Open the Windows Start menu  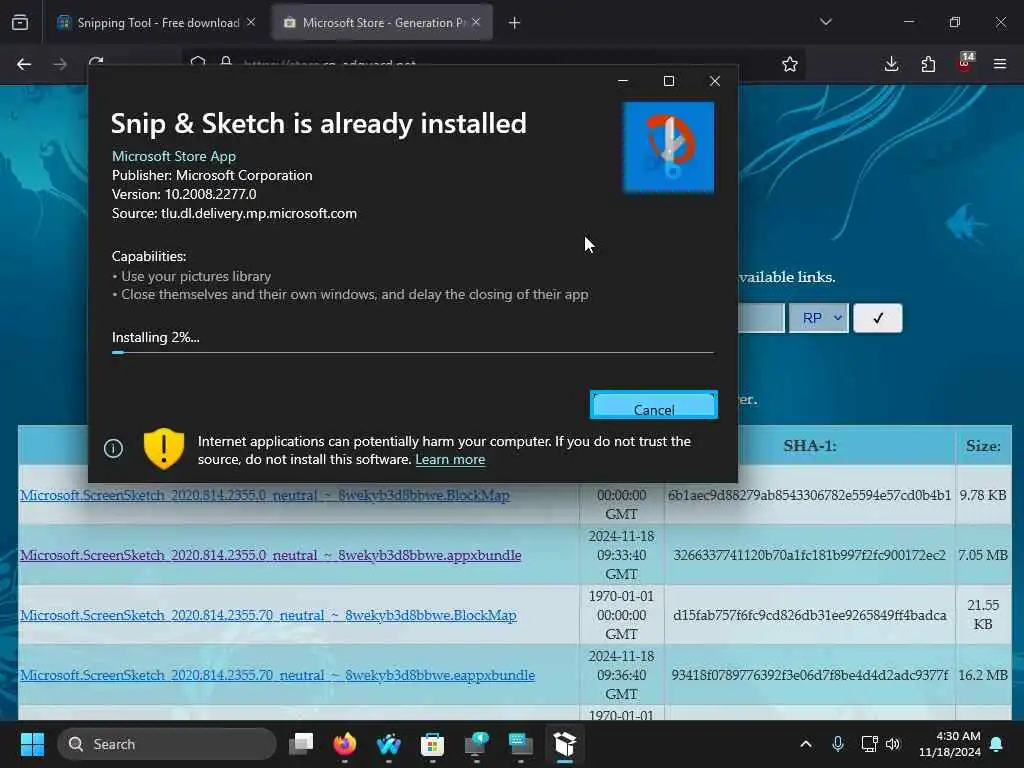pyautogui.click(x=32, y=744)
